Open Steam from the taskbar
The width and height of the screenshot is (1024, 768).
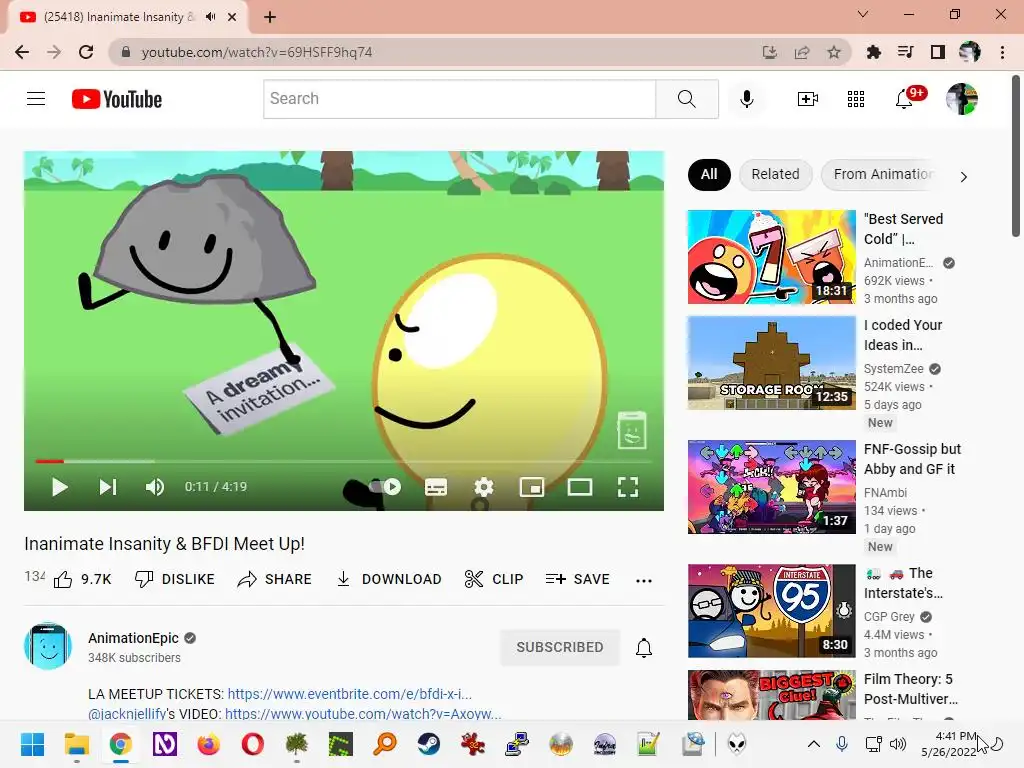tap(429, 744)
